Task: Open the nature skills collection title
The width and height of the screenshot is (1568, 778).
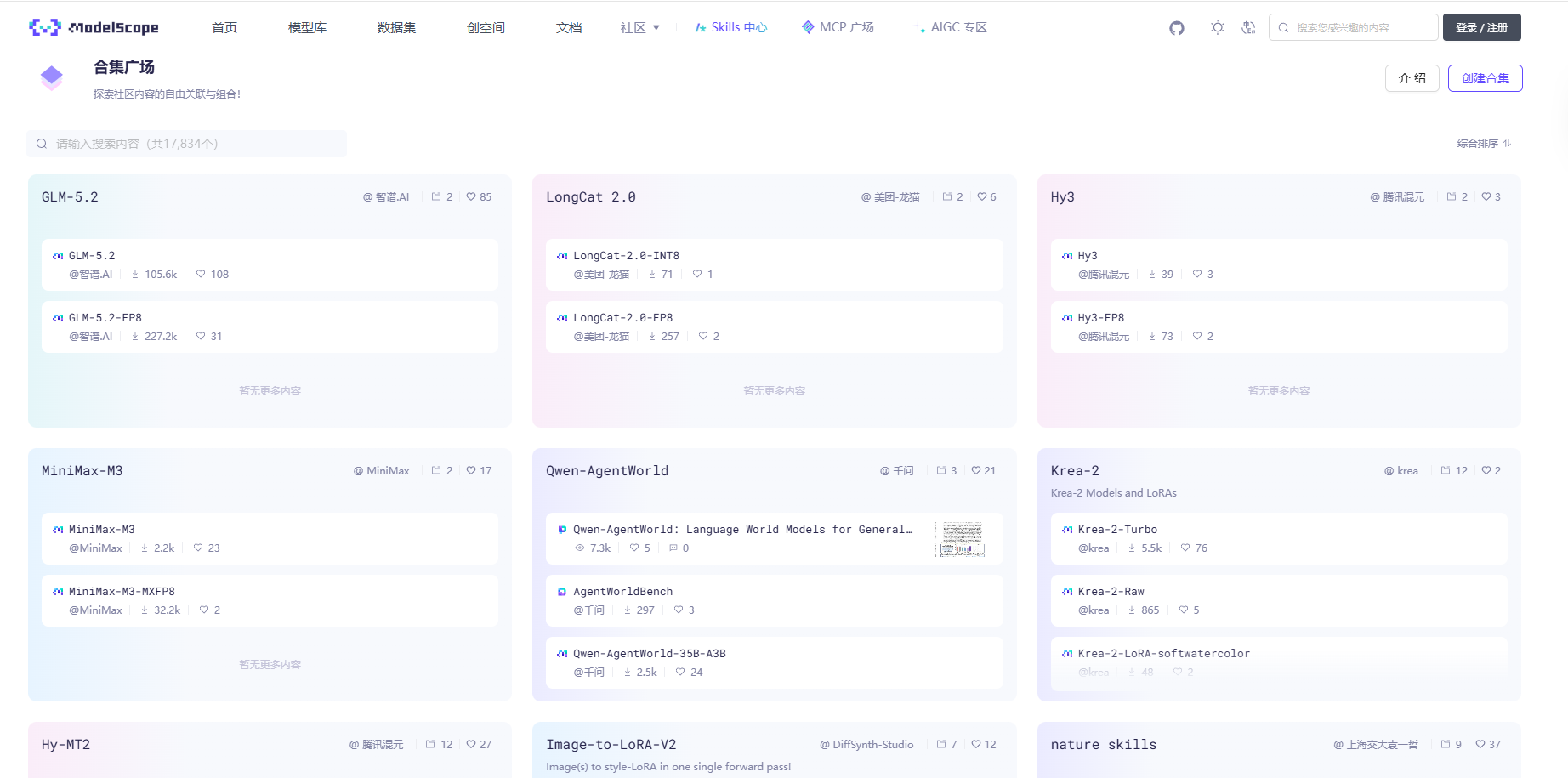Action: (1104, 745)
